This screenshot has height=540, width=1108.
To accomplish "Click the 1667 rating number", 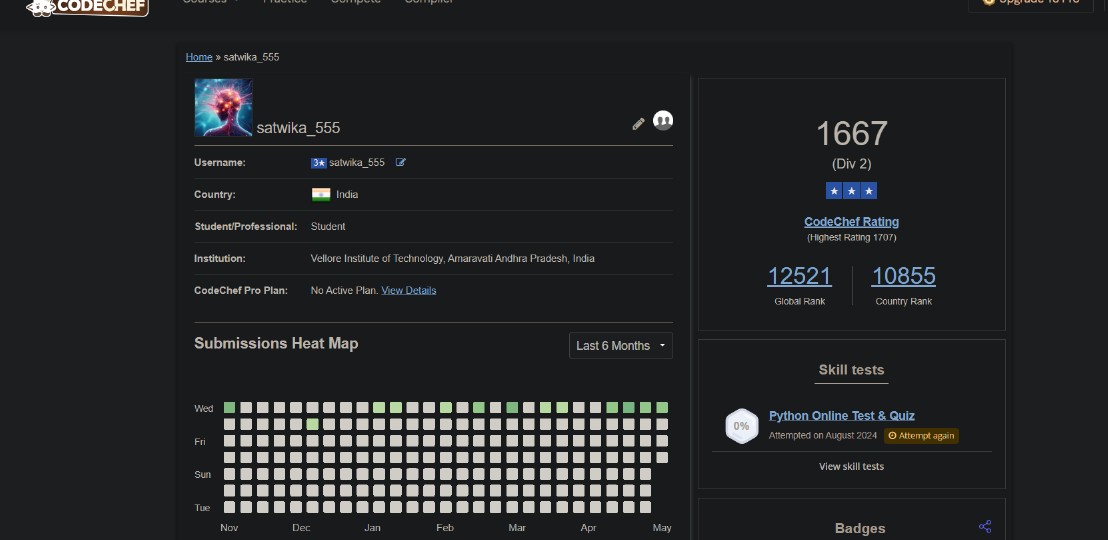I will point(851,134).
